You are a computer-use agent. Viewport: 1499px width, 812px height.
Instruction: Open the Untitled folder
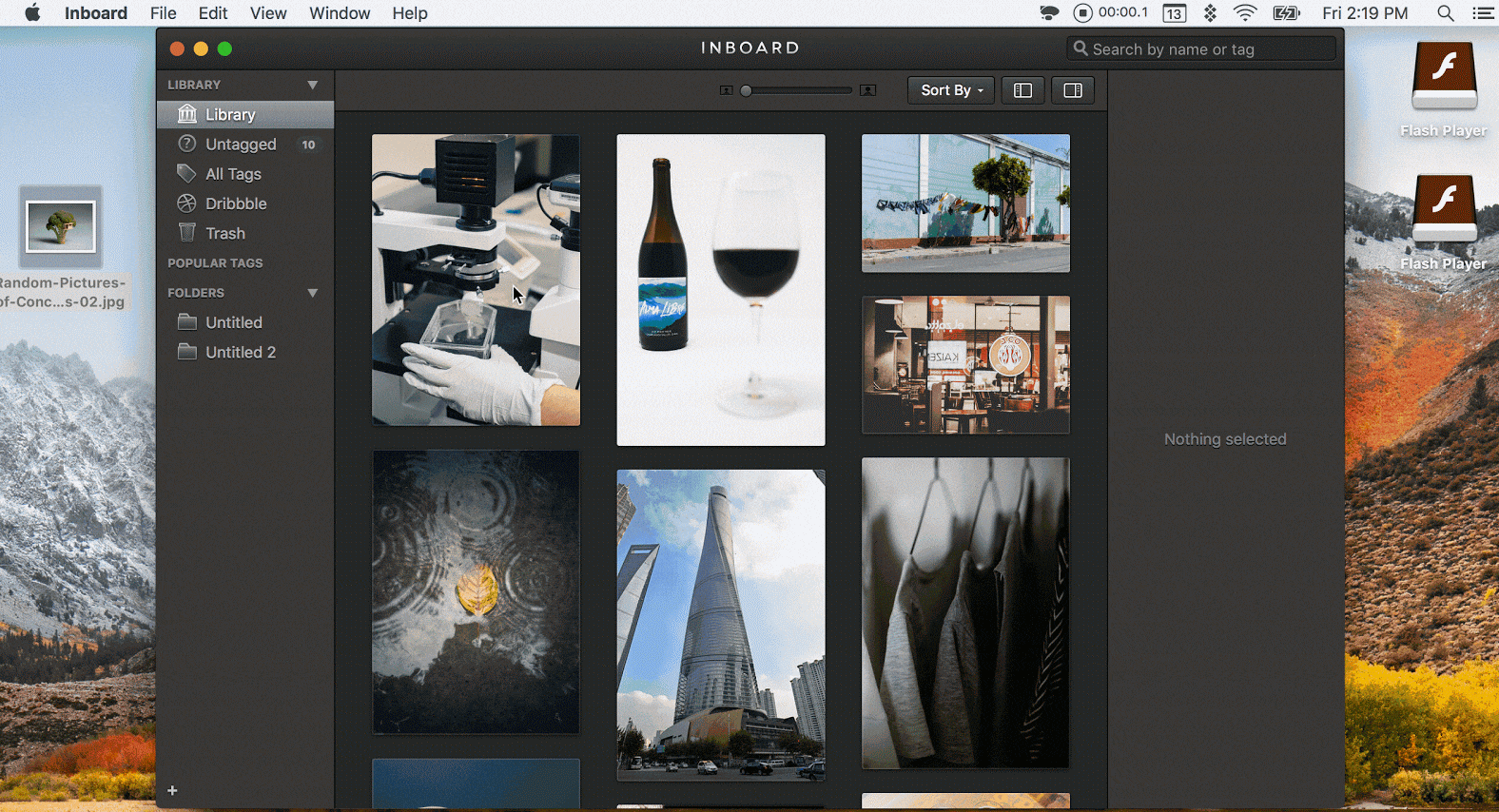(245, 322)
